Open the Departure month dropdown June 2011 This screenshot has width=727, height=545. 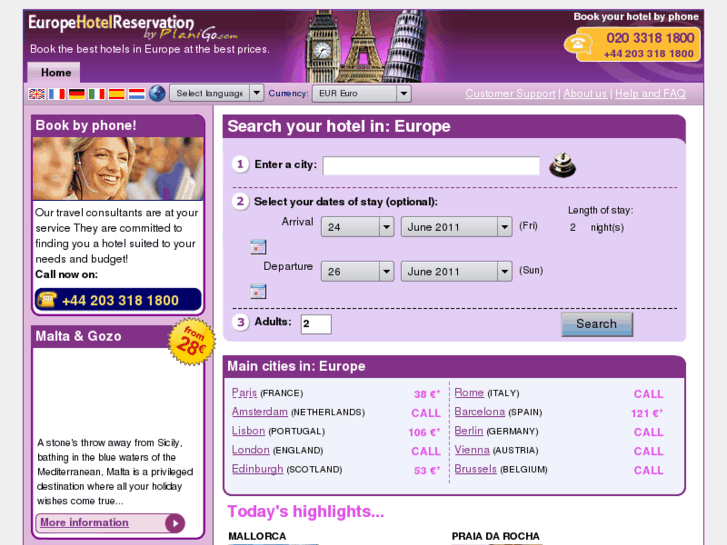point(456,271)
